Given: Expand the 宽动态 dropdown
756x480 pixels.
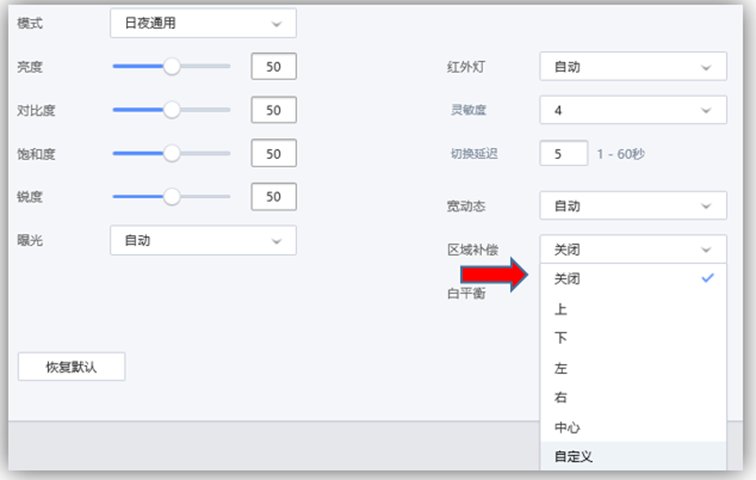Looking at the screenshot, I should tap(632, 206).
